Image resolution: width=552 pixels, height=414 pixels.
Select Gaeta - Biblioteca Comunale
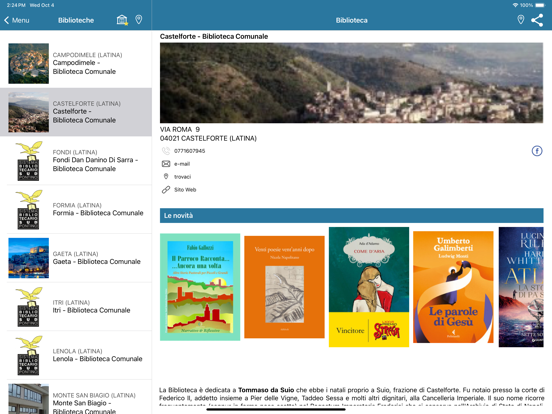coord(76,258)
